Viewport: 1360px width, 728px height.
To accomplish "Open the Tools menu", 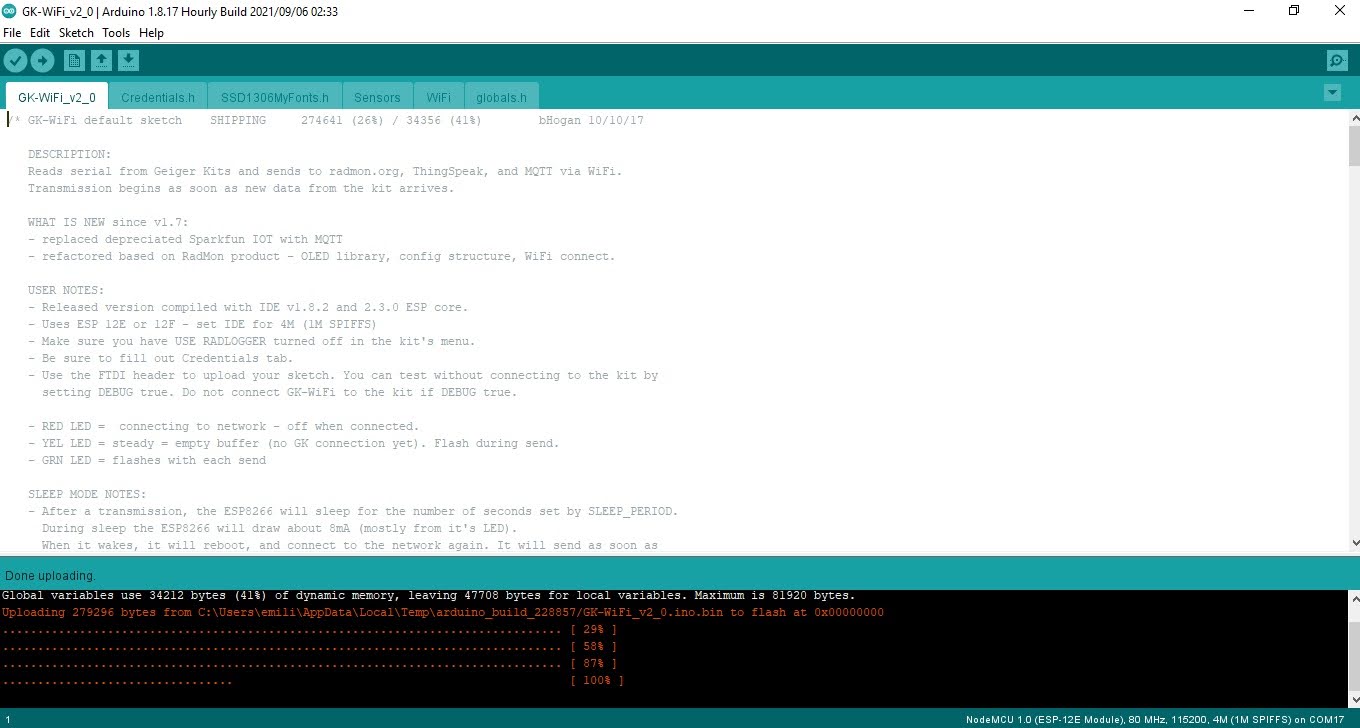I will (x=116, y=33).
